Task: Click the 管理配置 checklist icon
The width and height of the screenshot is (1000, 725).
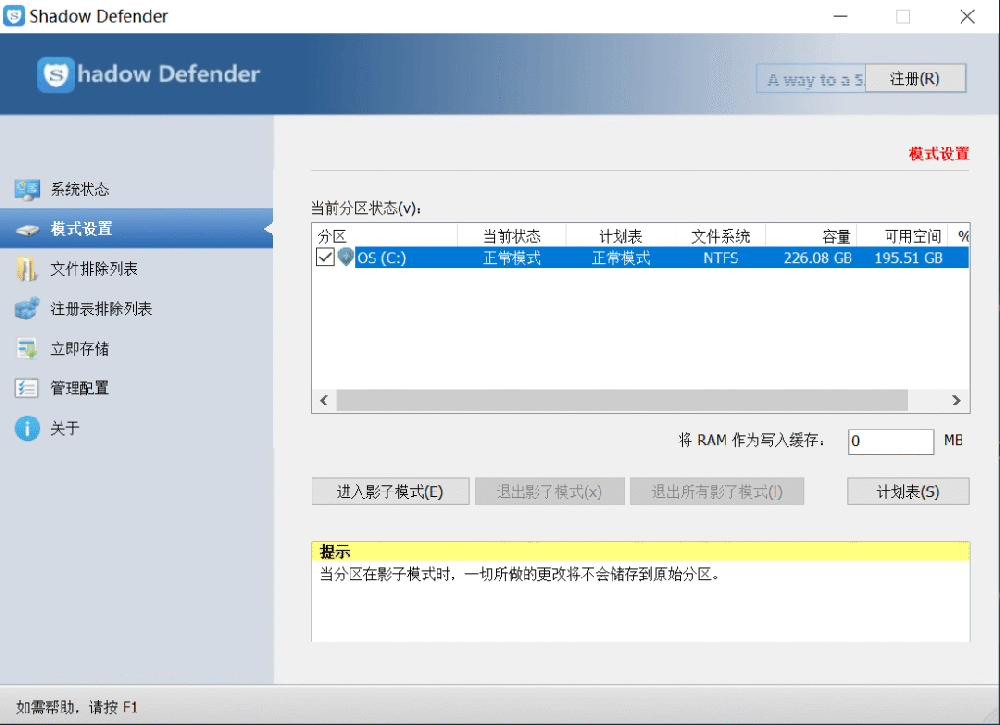Action: [x=27, y=388]
